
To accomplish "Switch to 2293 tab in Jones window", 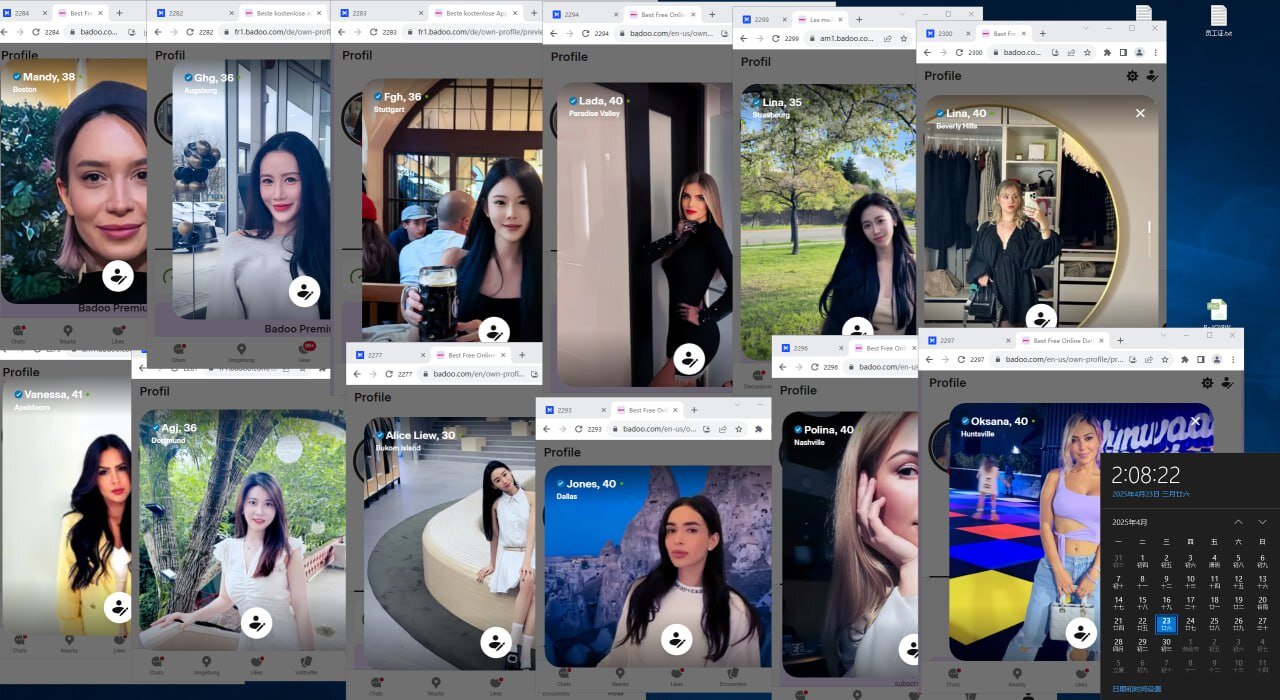I will pos(573,410).
